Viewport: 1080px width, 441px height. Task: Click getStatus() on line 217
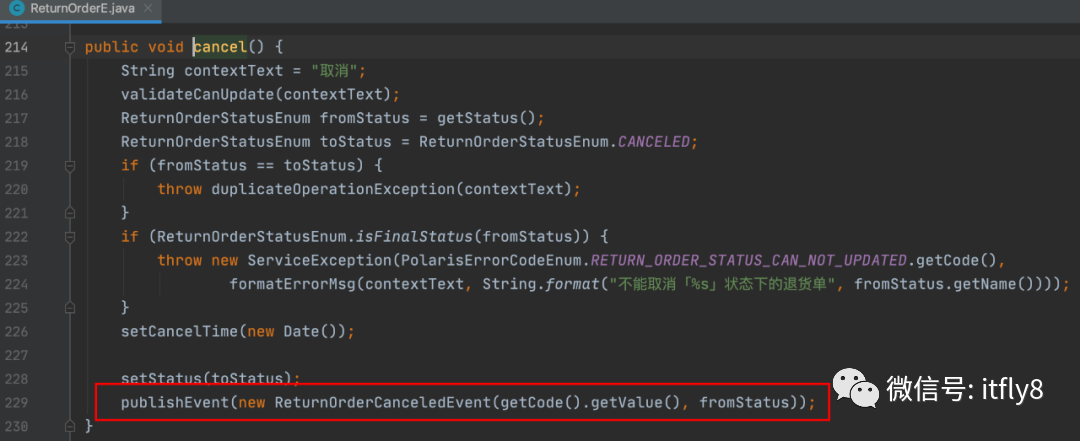[486, 118]
